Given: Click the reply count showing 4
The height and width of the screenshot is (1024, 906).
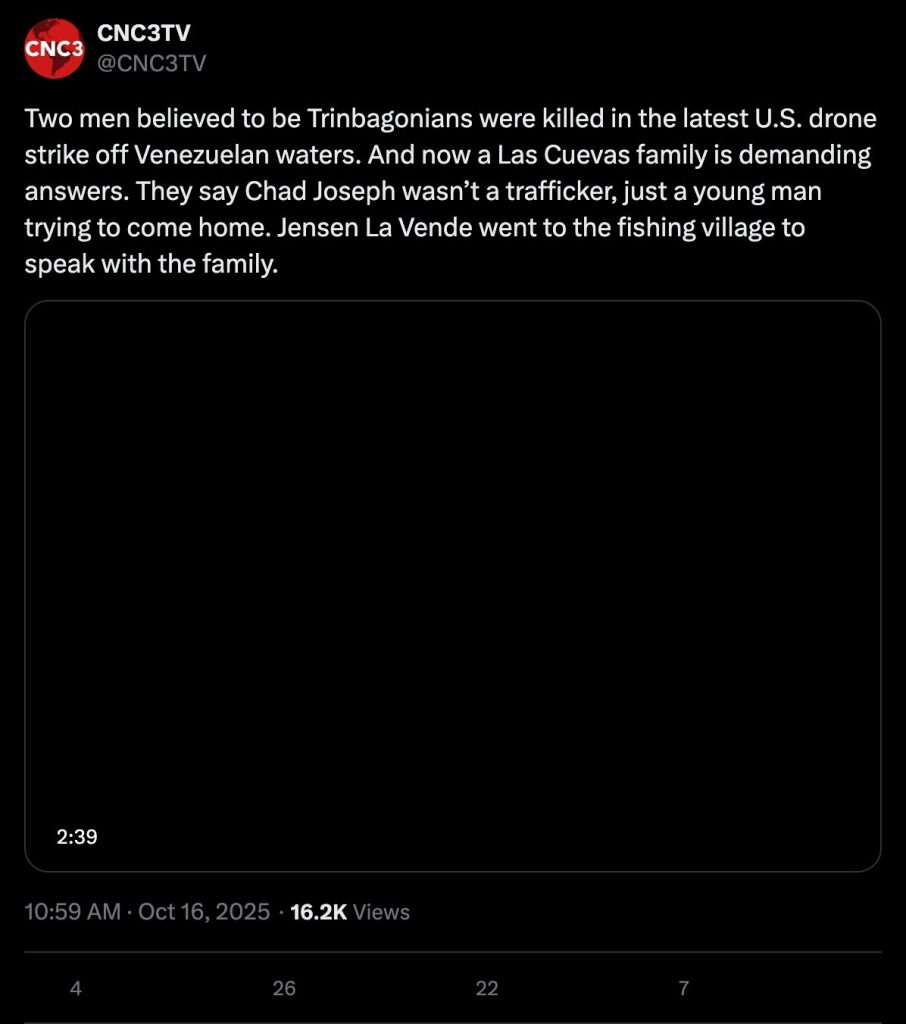Looking at the screenshot, I should click(x=76, y=988).
